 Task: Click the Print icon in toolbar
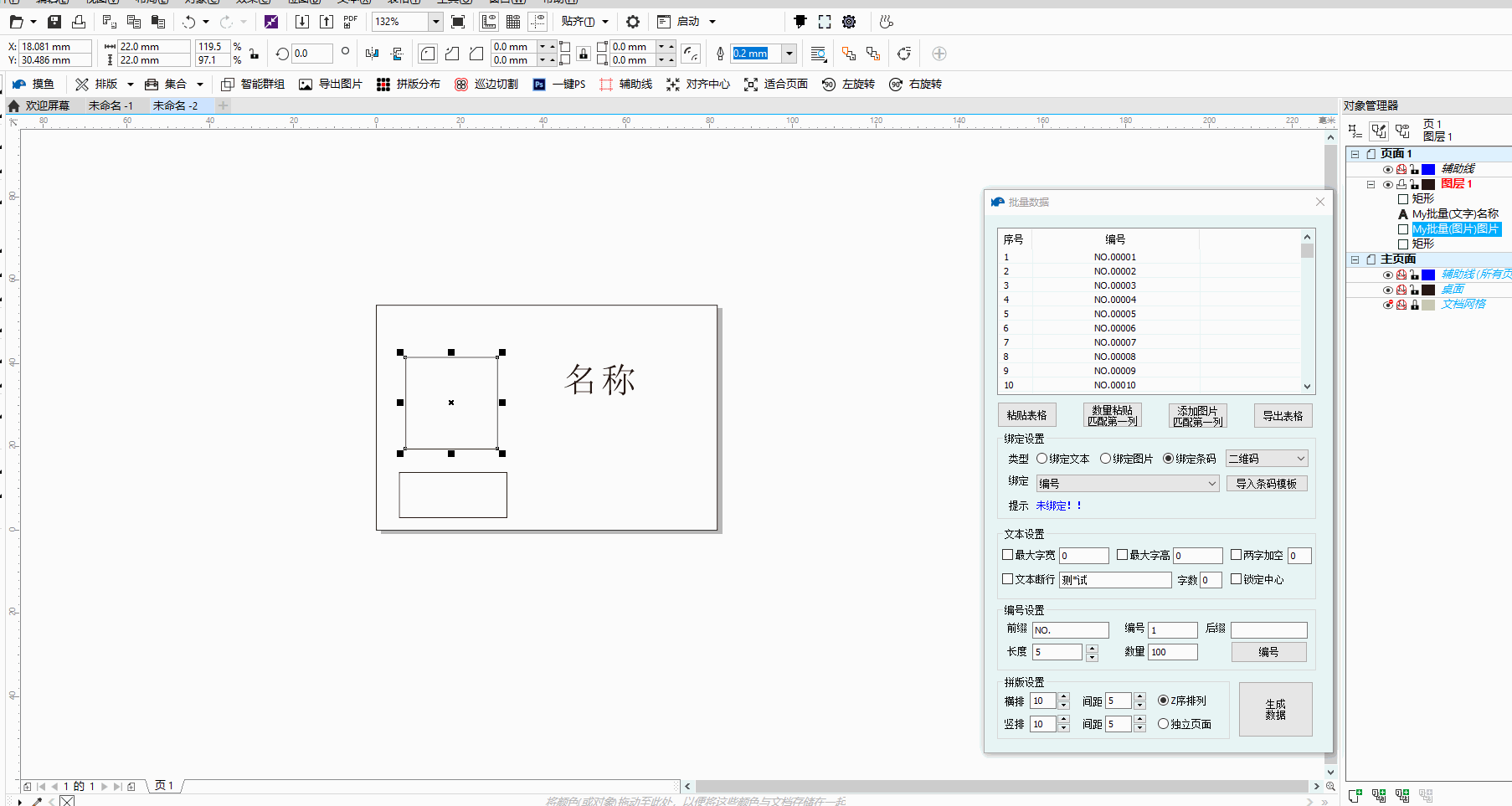[79, 22]
